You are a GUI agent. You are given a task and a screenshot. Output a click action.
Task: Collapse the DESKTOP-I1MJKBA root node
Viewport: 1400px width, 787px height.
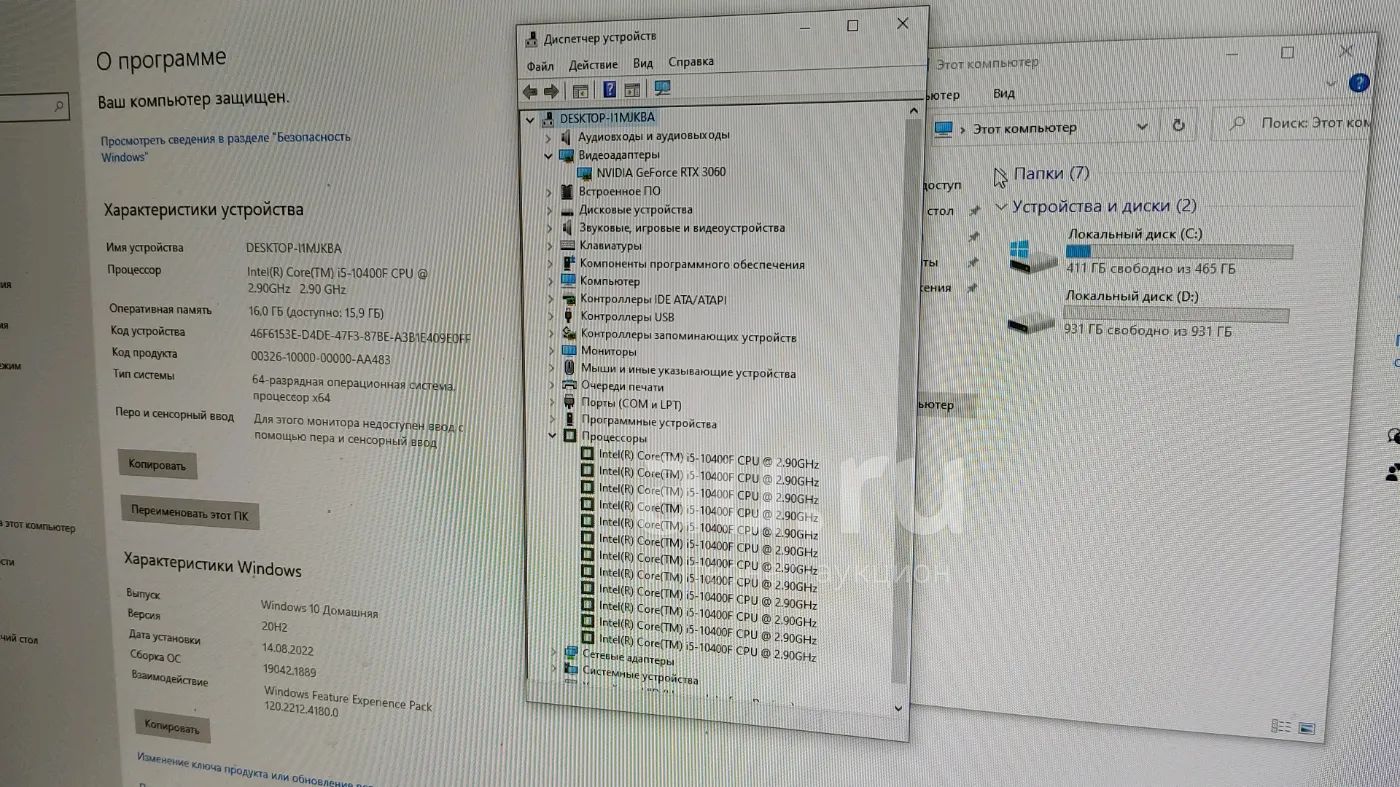click(530, 119)
